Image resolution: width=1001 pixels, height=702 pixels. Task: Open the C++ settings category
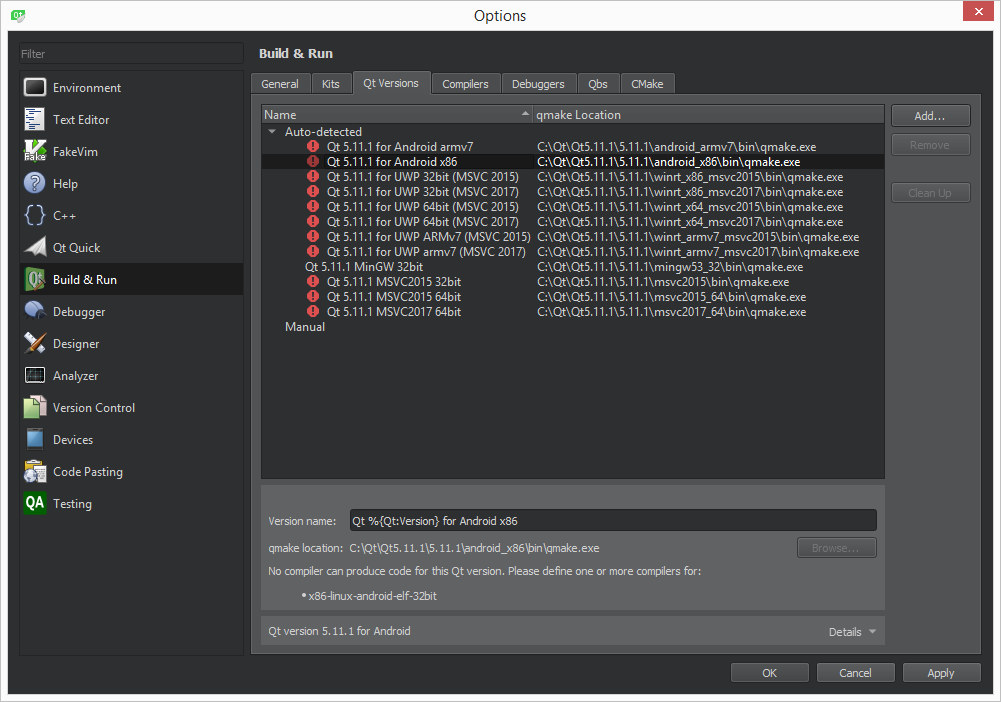[x=64, y=216]
